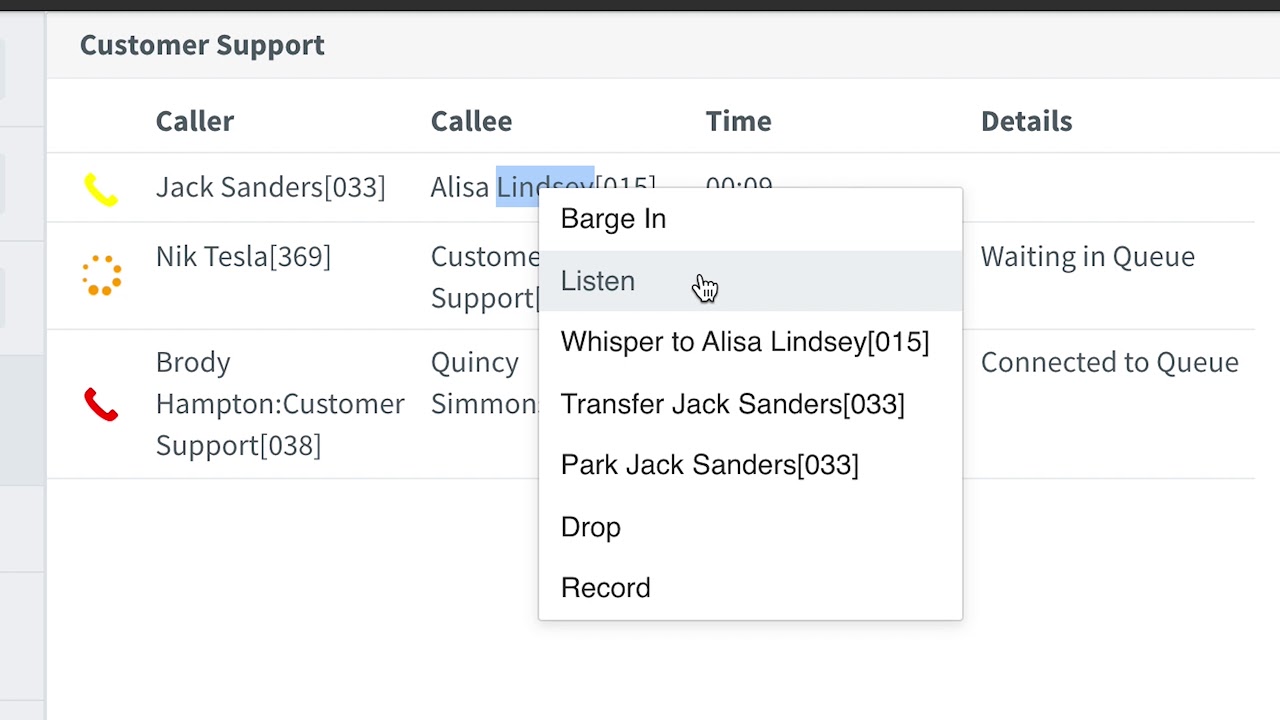
Task: Park Jack Sanders[033] call
Action: [709, 465]
